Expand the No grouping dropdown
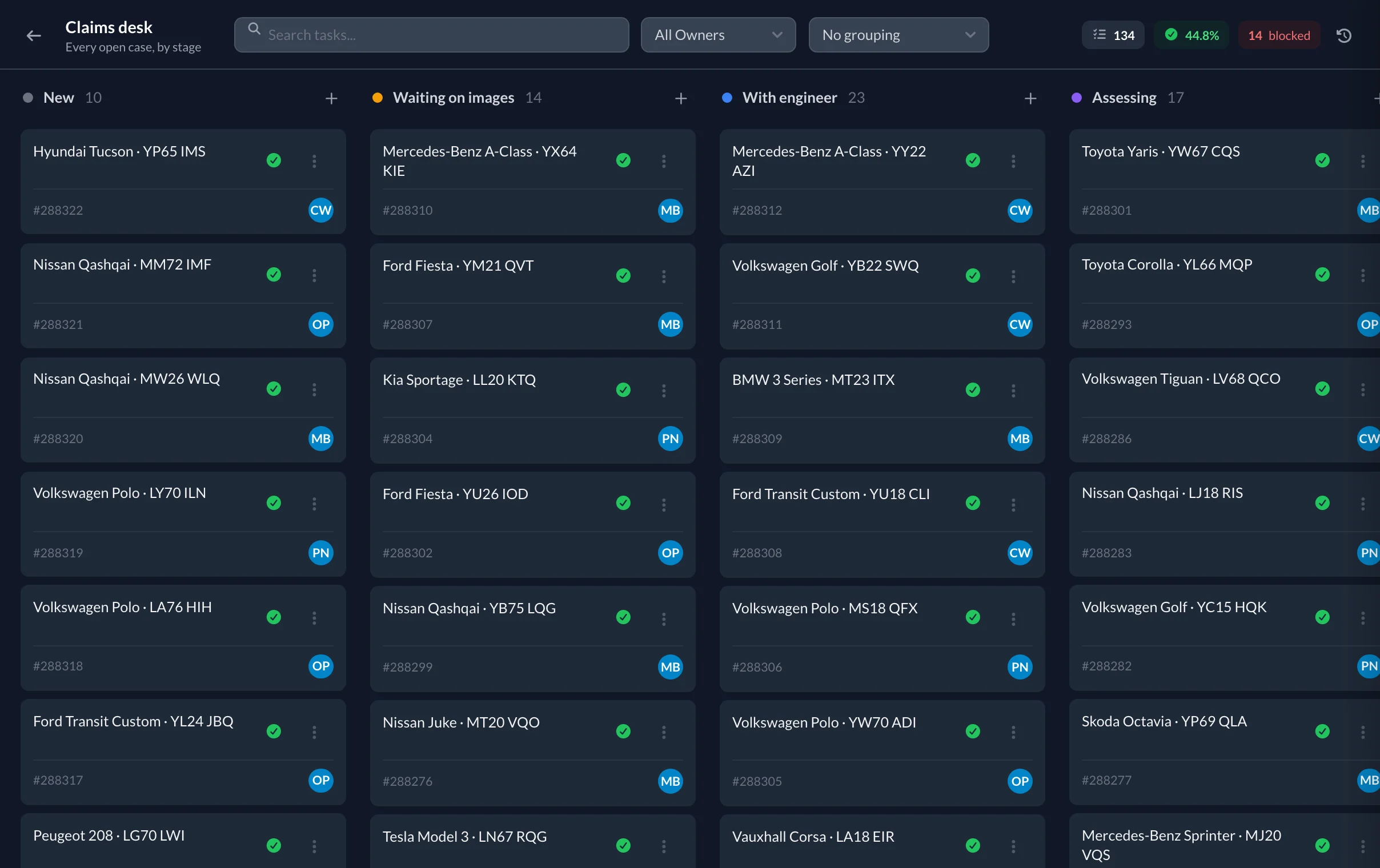 [898, 35]
